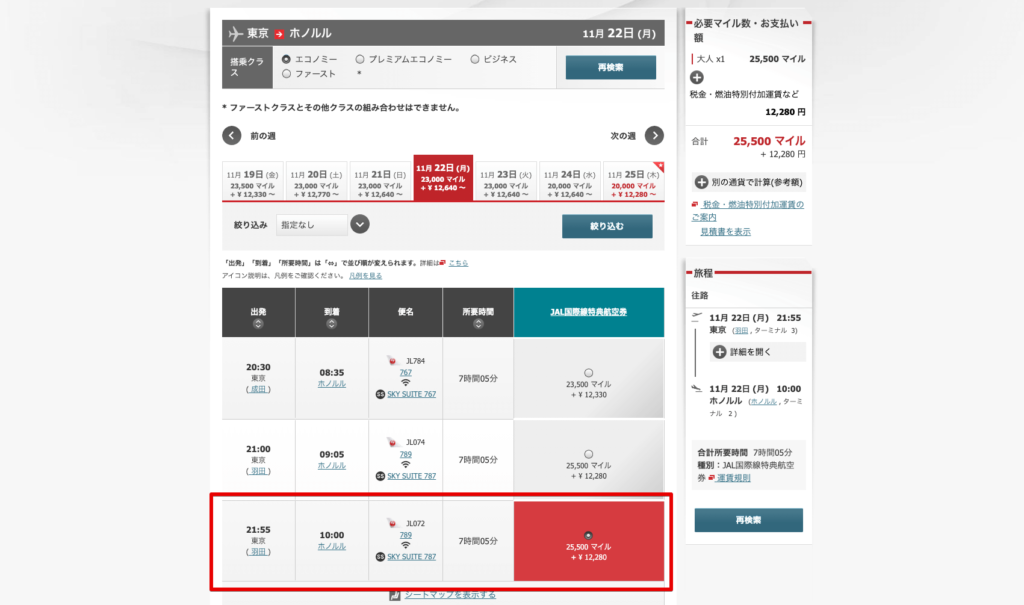
Task: Expand 別の通貨で計算(参考額)
Action: point(748,182)
